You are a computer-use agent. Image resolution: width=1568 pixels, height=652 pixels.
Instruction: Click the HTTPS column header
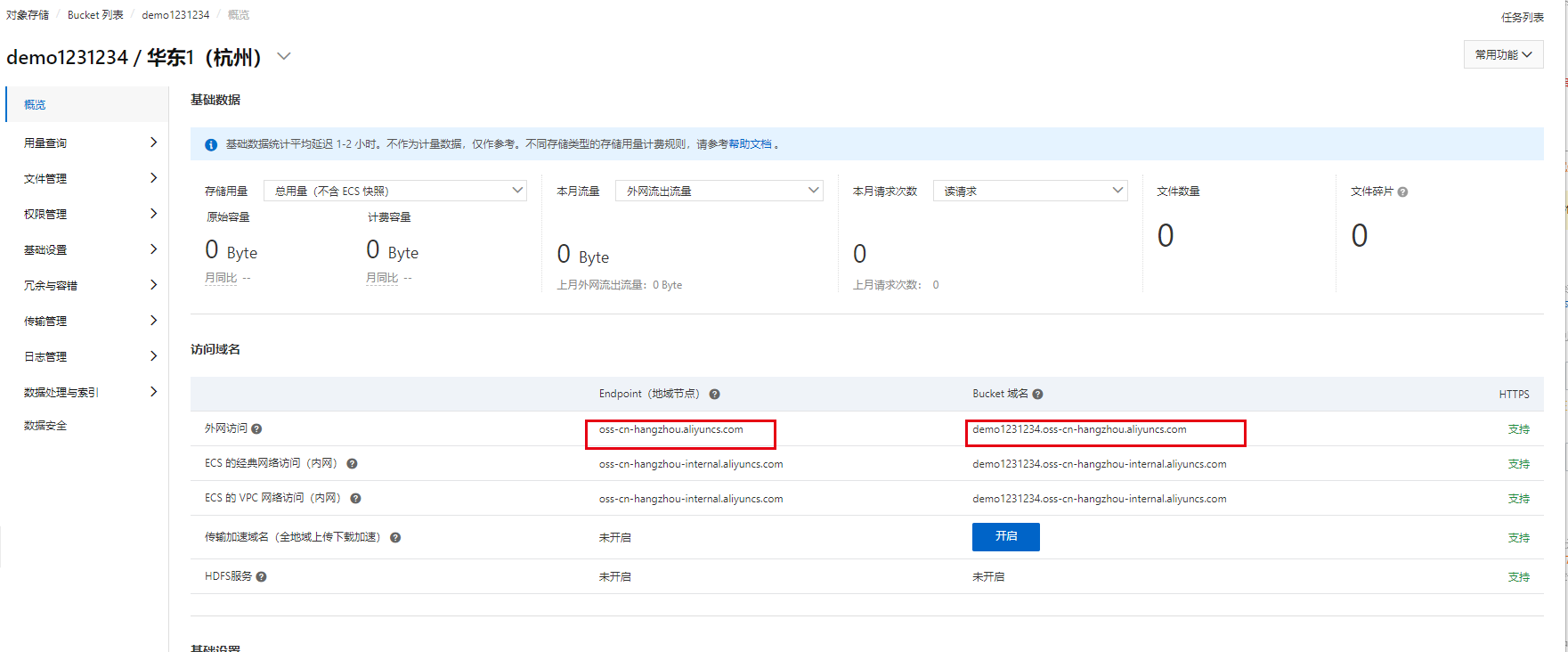1514,394
